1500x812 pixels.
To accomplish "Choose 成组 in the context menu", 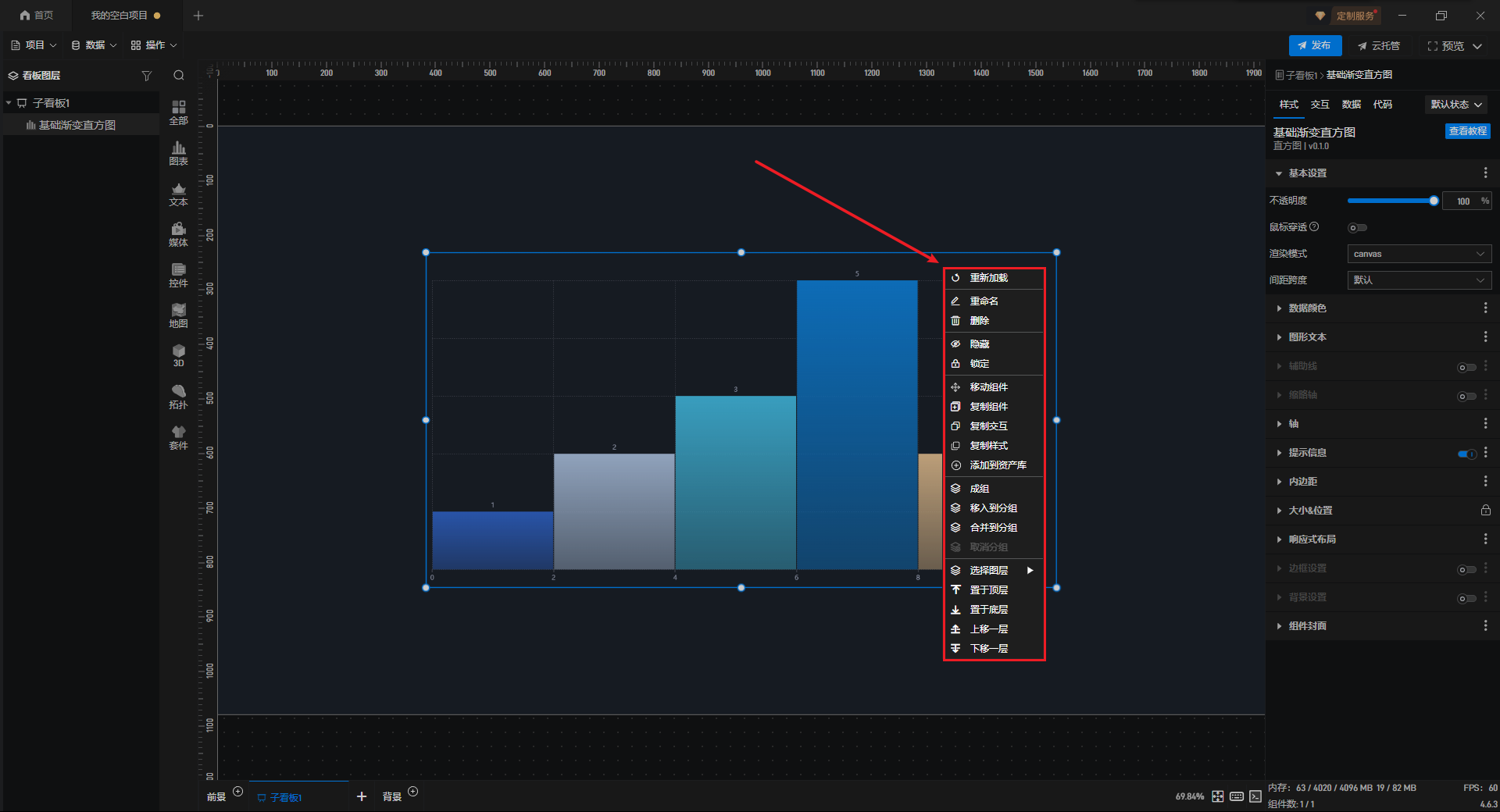I will pos(994,489).
